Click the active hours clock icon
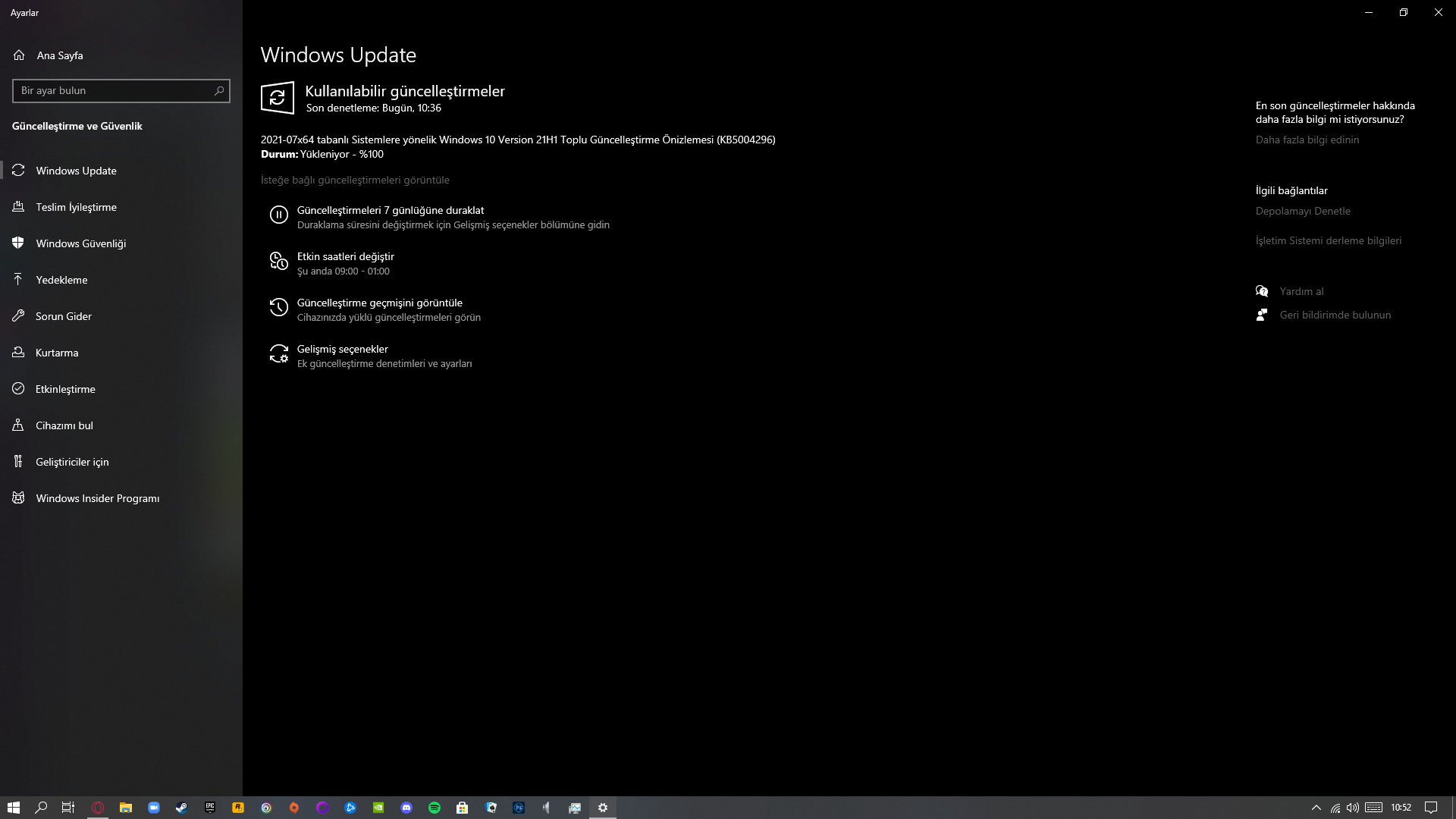This screenshot has height=819, width=1456. point(278,262)
